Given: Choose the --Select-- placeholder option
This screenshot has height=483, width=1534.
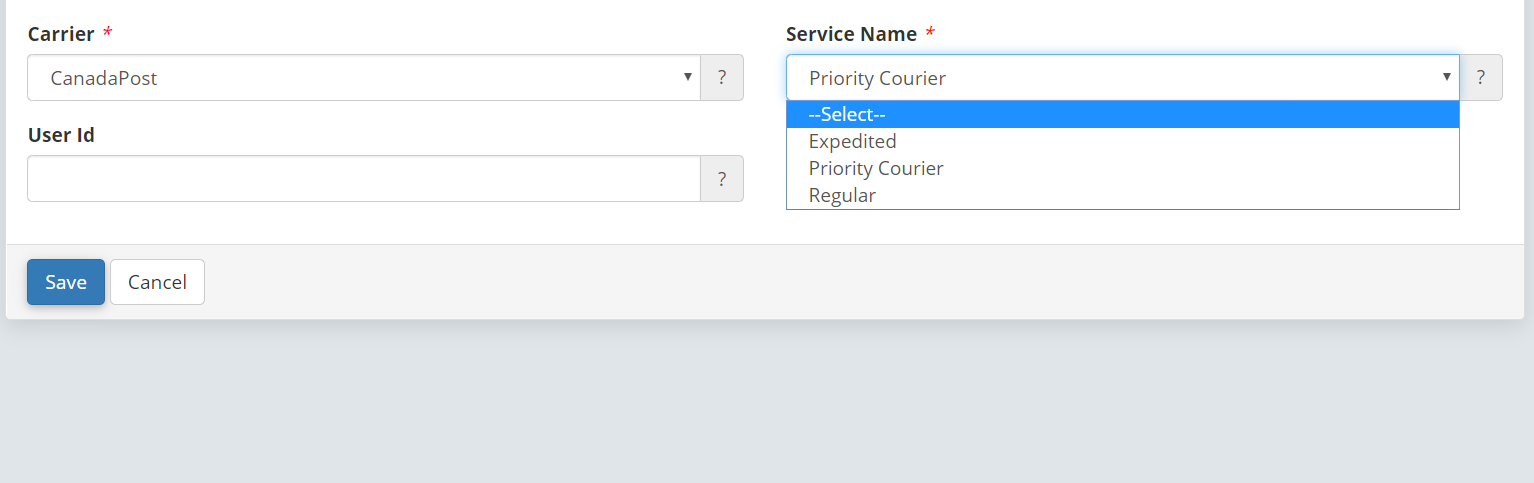Looking at the screenshot, I should 1123,115.
